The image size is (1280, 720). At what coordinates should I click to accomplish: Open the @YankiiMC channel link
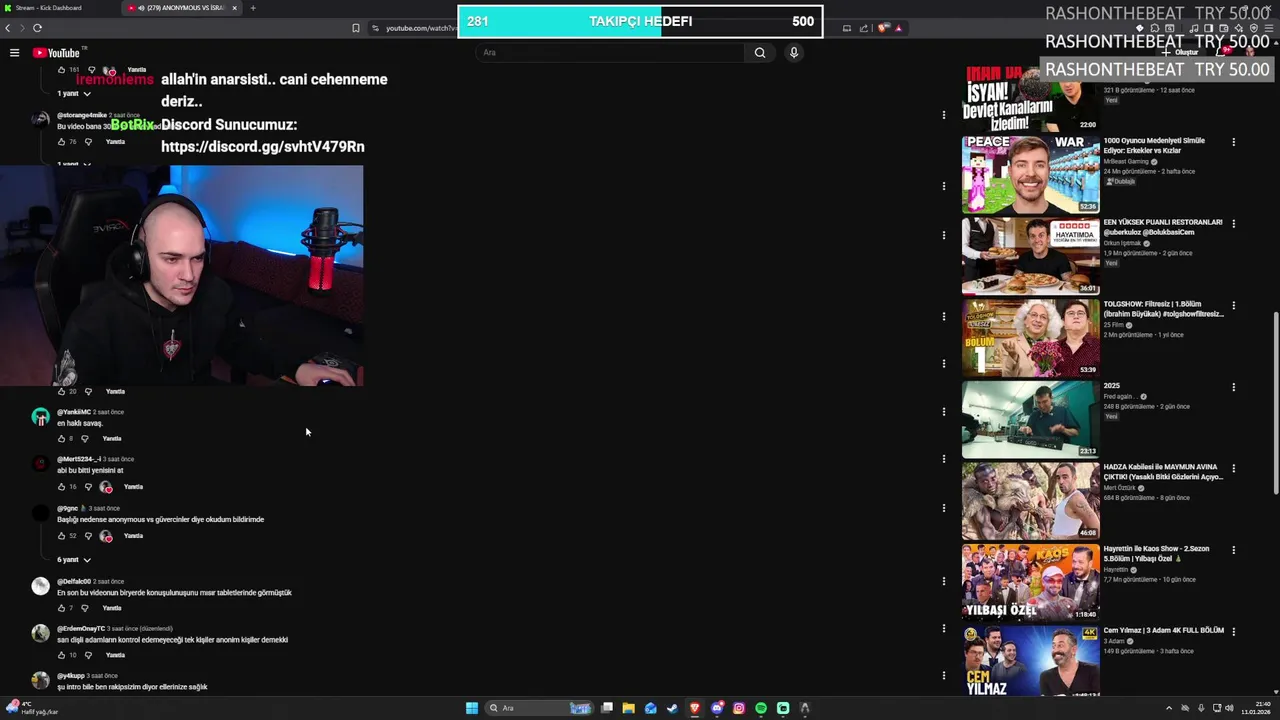(x=74, y=412)
